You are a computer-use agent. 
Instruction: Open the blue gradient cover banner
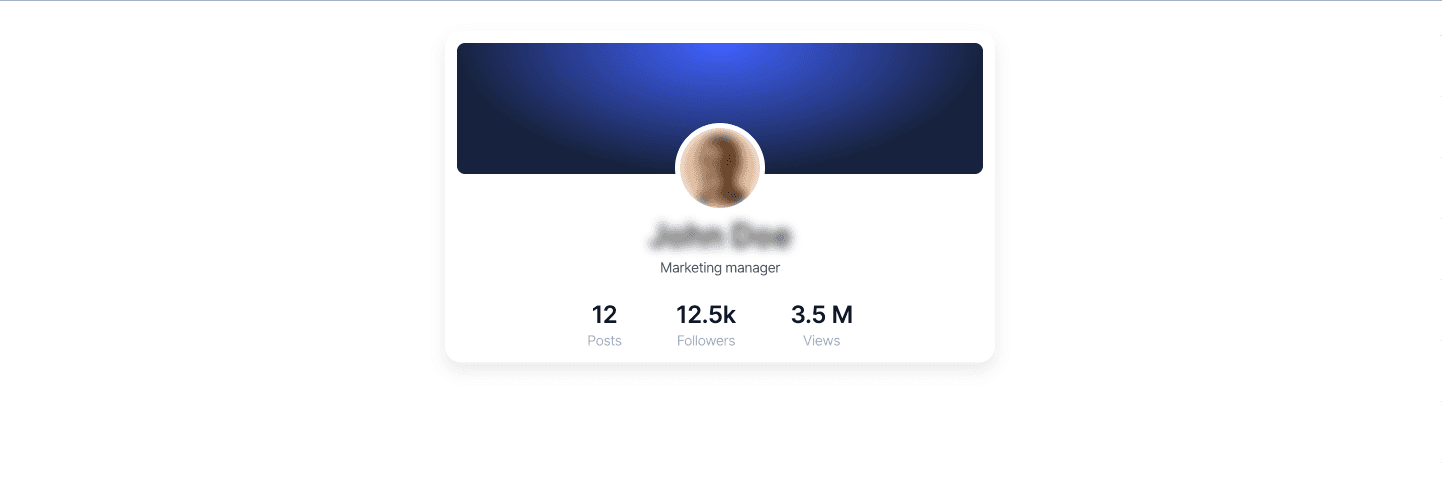point(720,108)
